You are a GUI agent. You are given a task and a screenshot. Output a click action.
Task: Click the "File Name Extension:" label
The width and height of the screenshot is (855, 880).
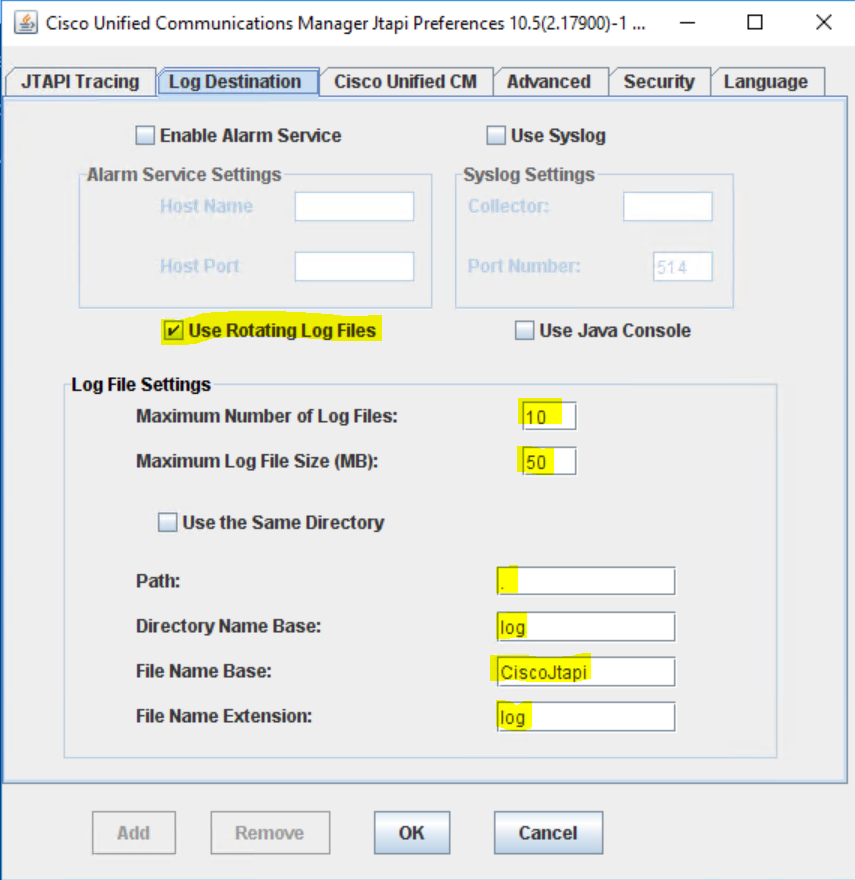coord(224,716)
